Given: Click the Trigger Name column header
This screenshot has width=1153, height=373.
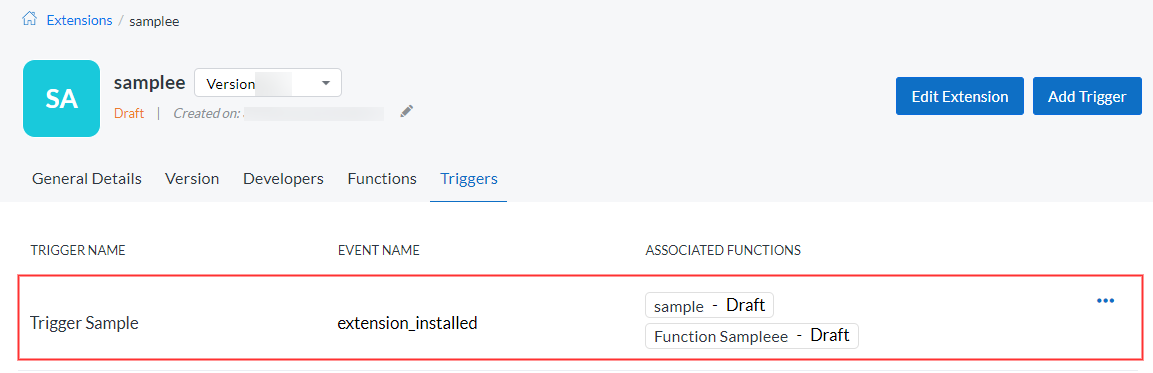Looking at the screenshot, I should pos(78,250).
